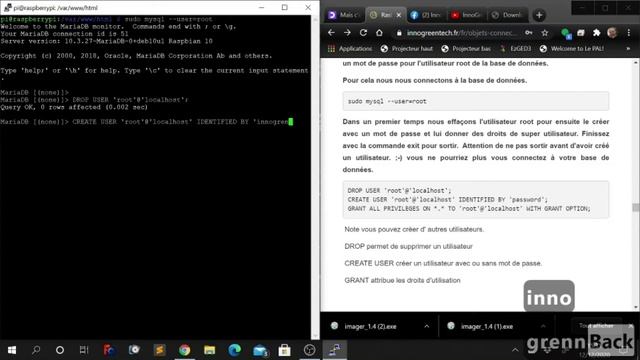The image size is (640, 360).
Task: Click the DROP USER code line on webpage
Action: click(399, 191)
